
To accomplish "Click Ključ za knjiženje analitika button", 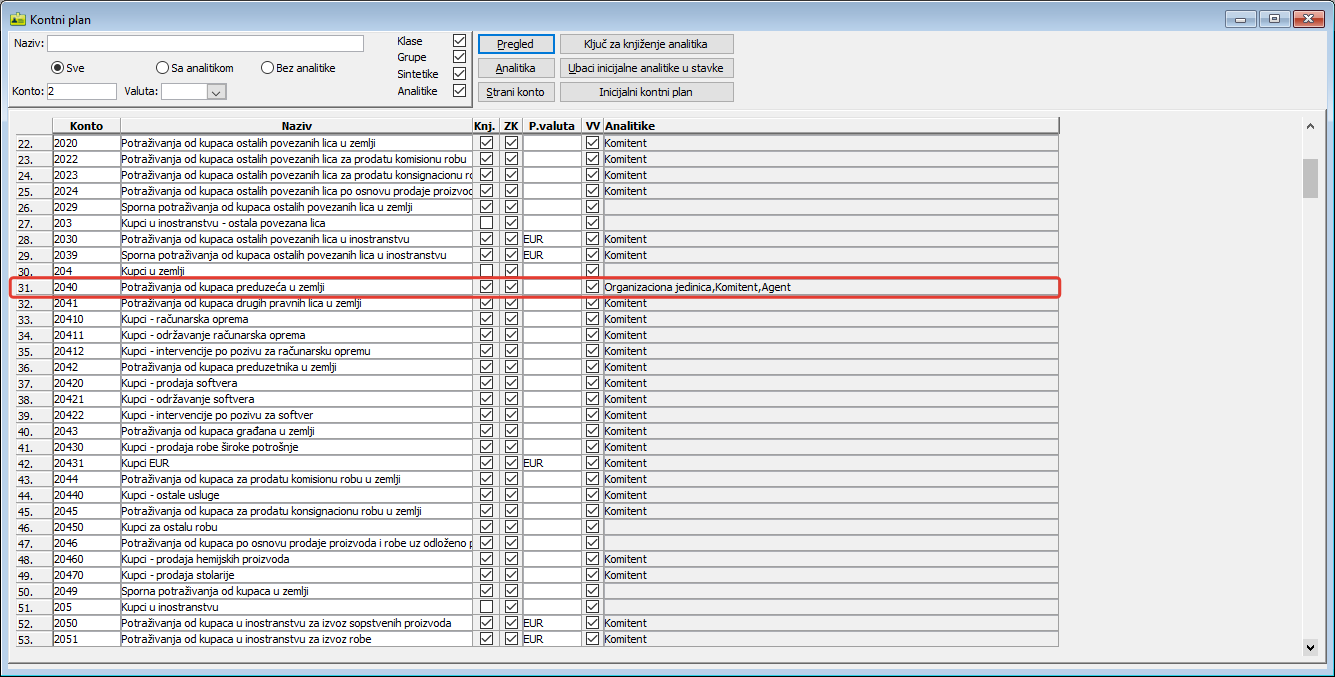I will click(646, 44).
